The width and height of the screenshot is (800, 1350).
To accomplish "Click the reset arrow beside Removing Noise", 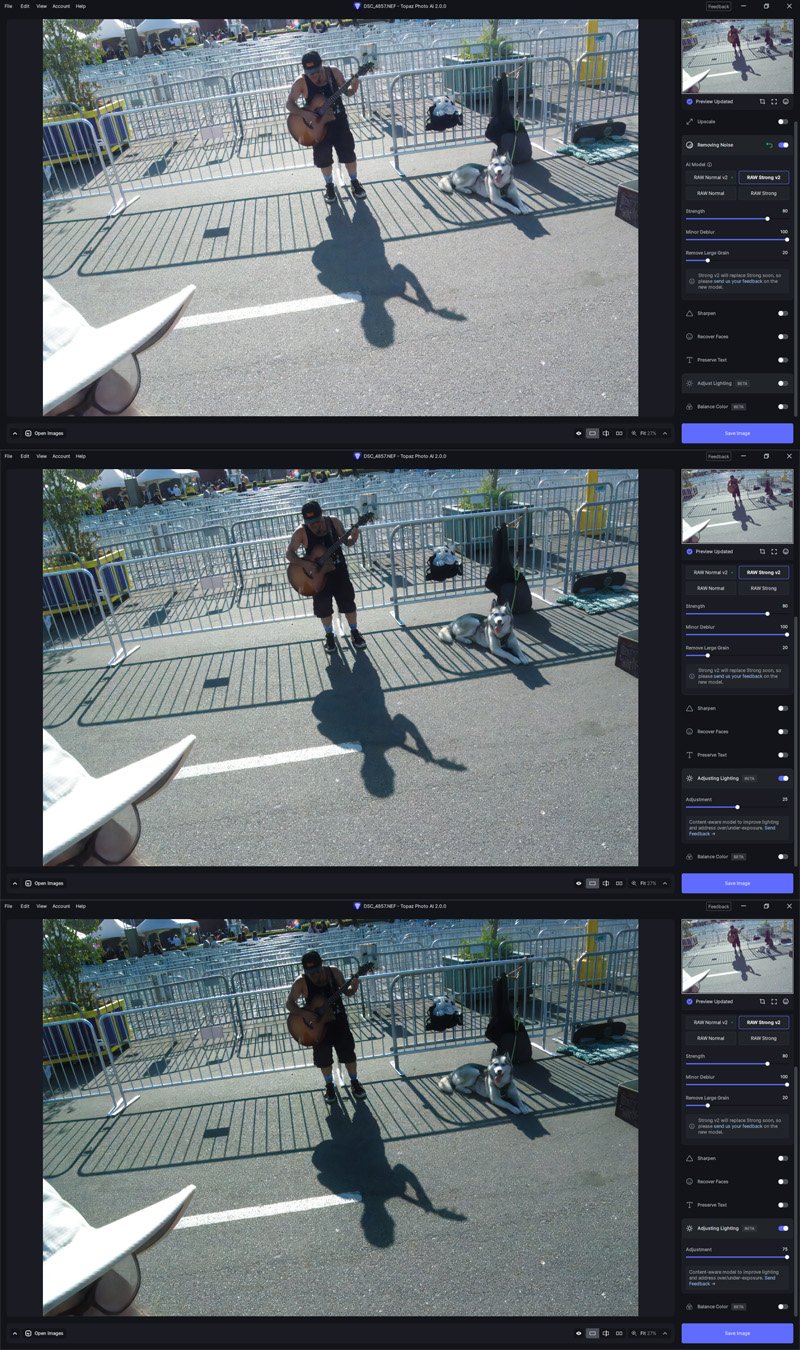I will (769, 145).
